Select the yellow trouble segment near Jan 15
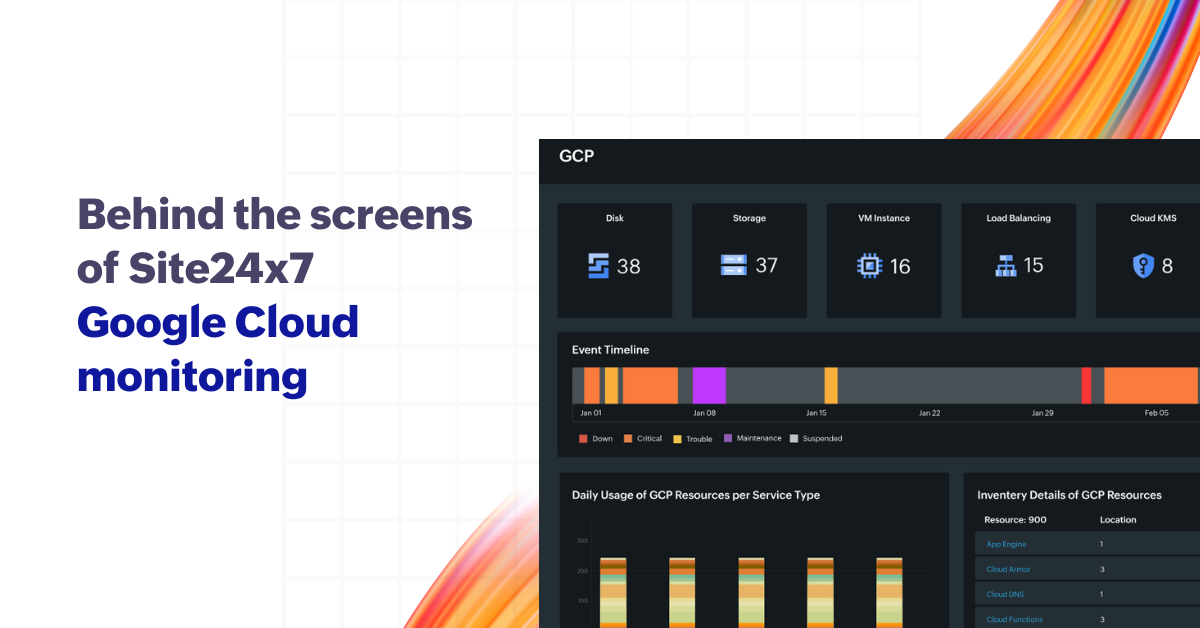The image size is (1200, 628). point(831,385)
